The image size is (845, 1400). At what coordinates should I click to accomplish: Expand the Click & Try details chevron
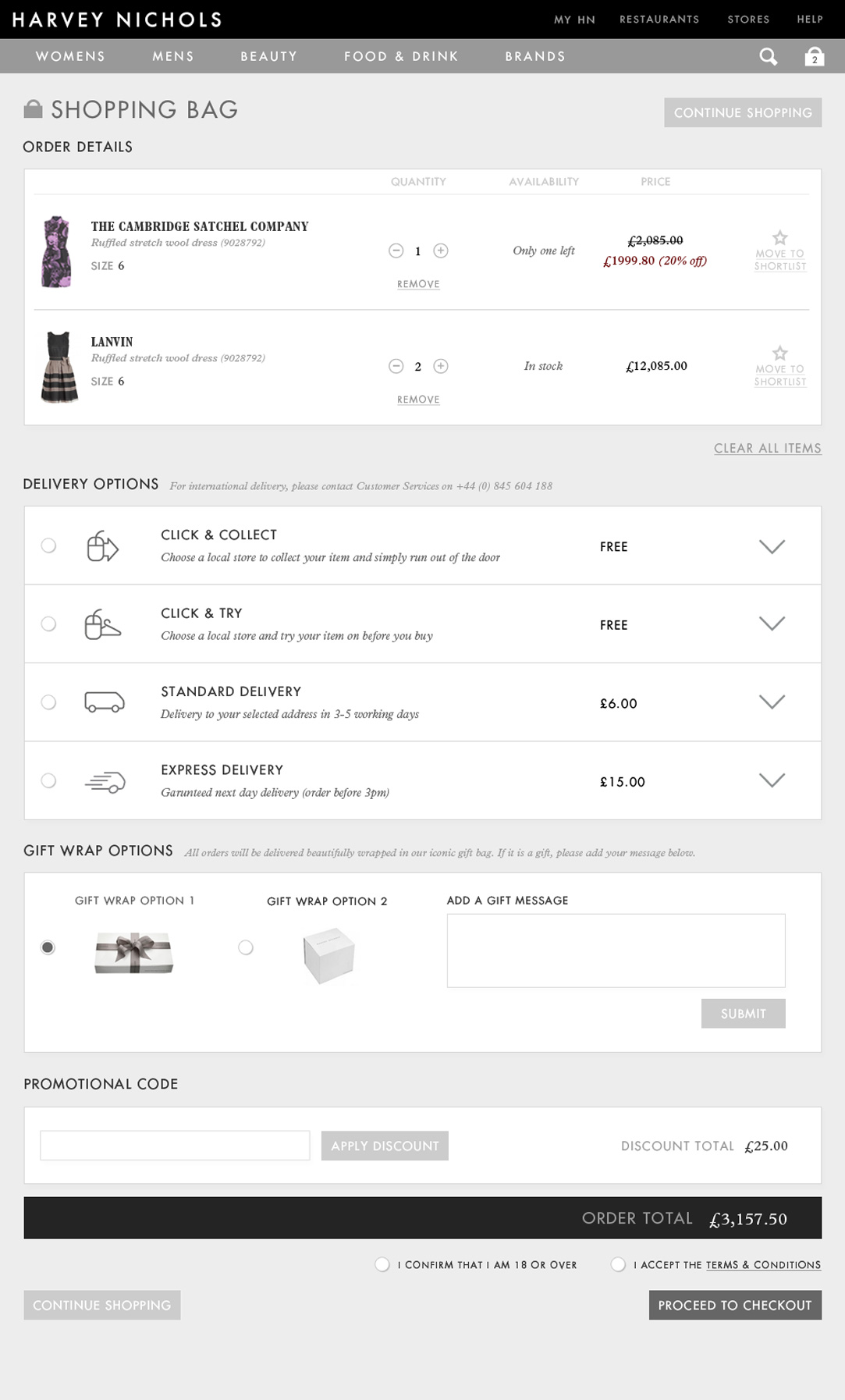pos(772,624)
